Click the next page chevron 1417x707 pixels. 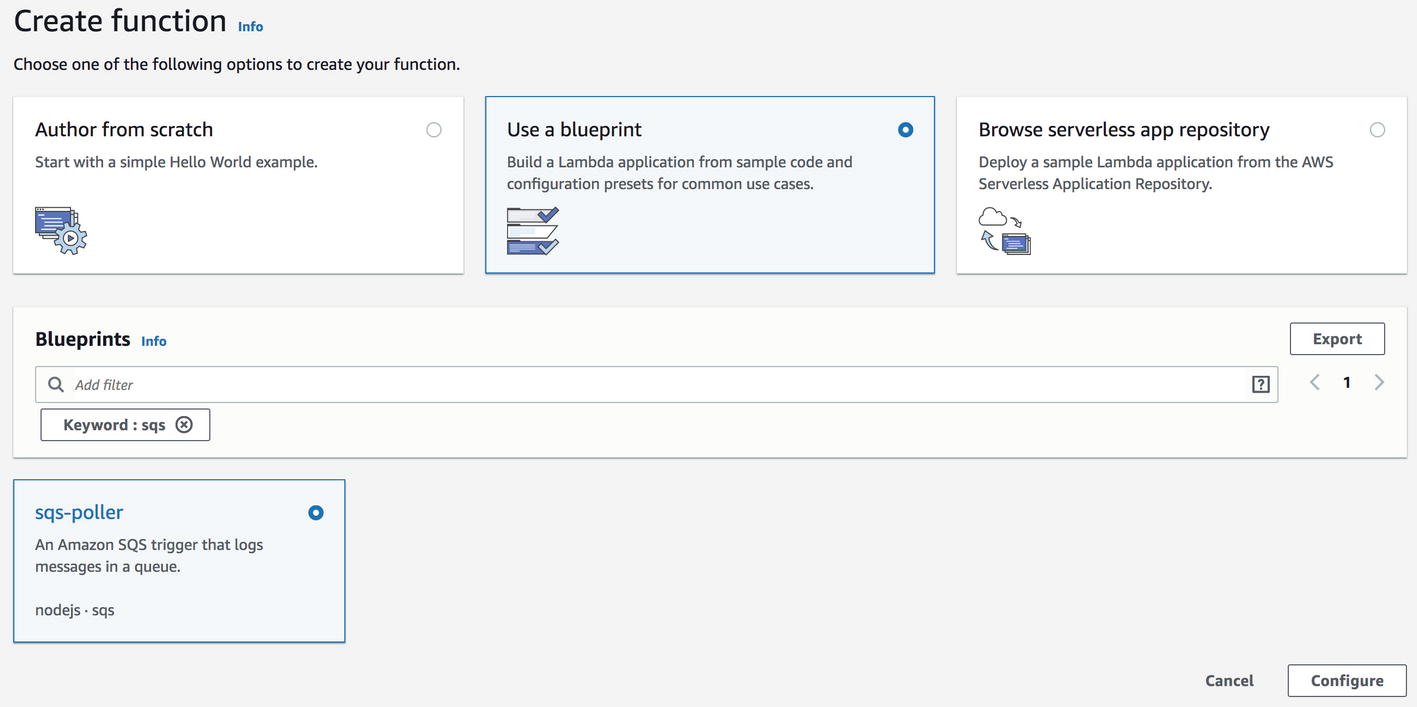pyautogui.click(x=1379, y=382)
